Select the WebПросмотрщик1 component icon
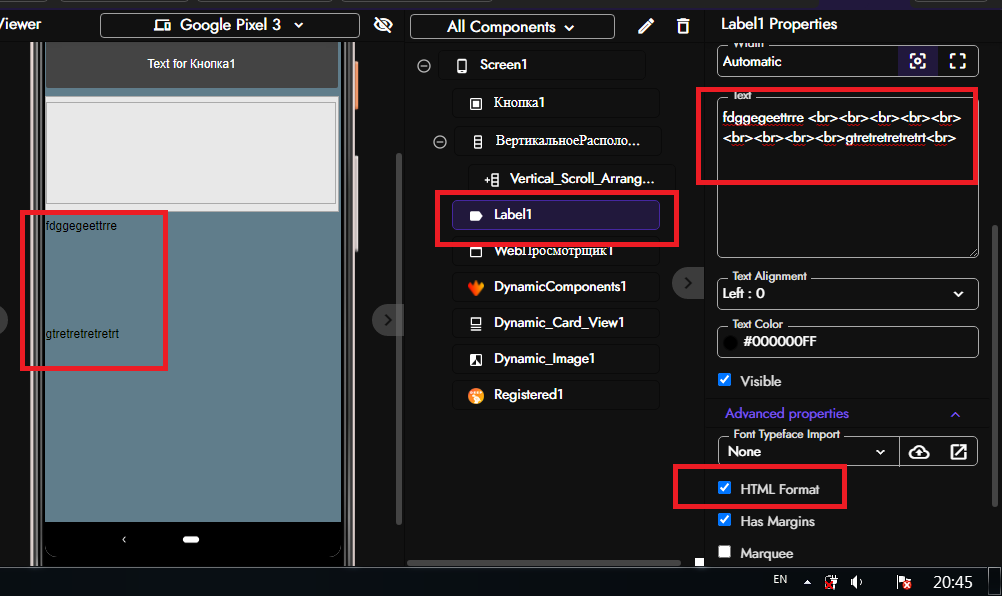The width and height of the screenshot is (1002, 596). 476,252
